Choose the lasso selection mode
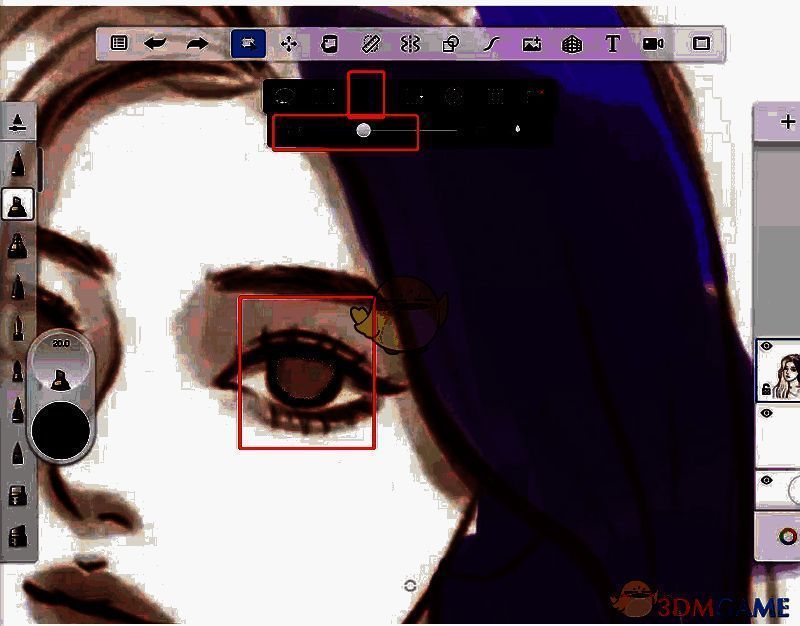Viewport: 800px width, 626px height. (x=284, y=97)
